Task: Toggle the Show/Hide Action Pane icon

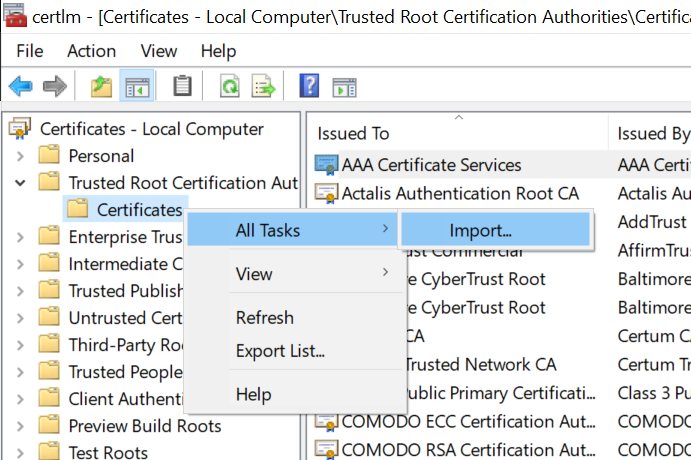Action: point(344,87)
